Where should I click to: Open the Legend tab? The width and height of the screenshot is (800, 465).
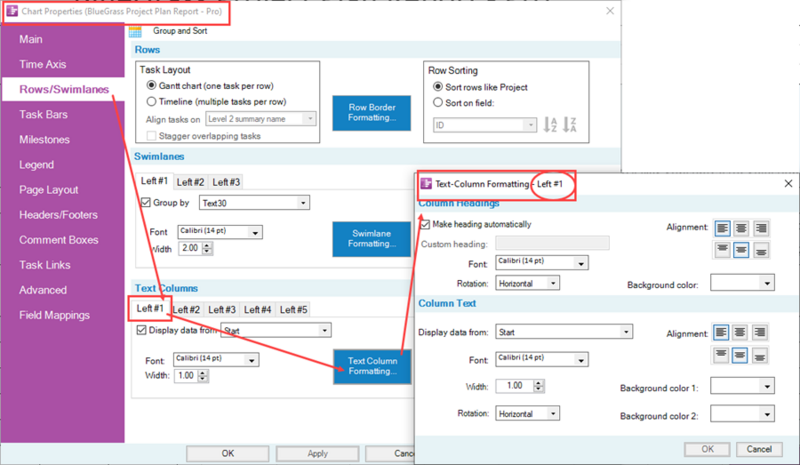[x=36, y=165]
